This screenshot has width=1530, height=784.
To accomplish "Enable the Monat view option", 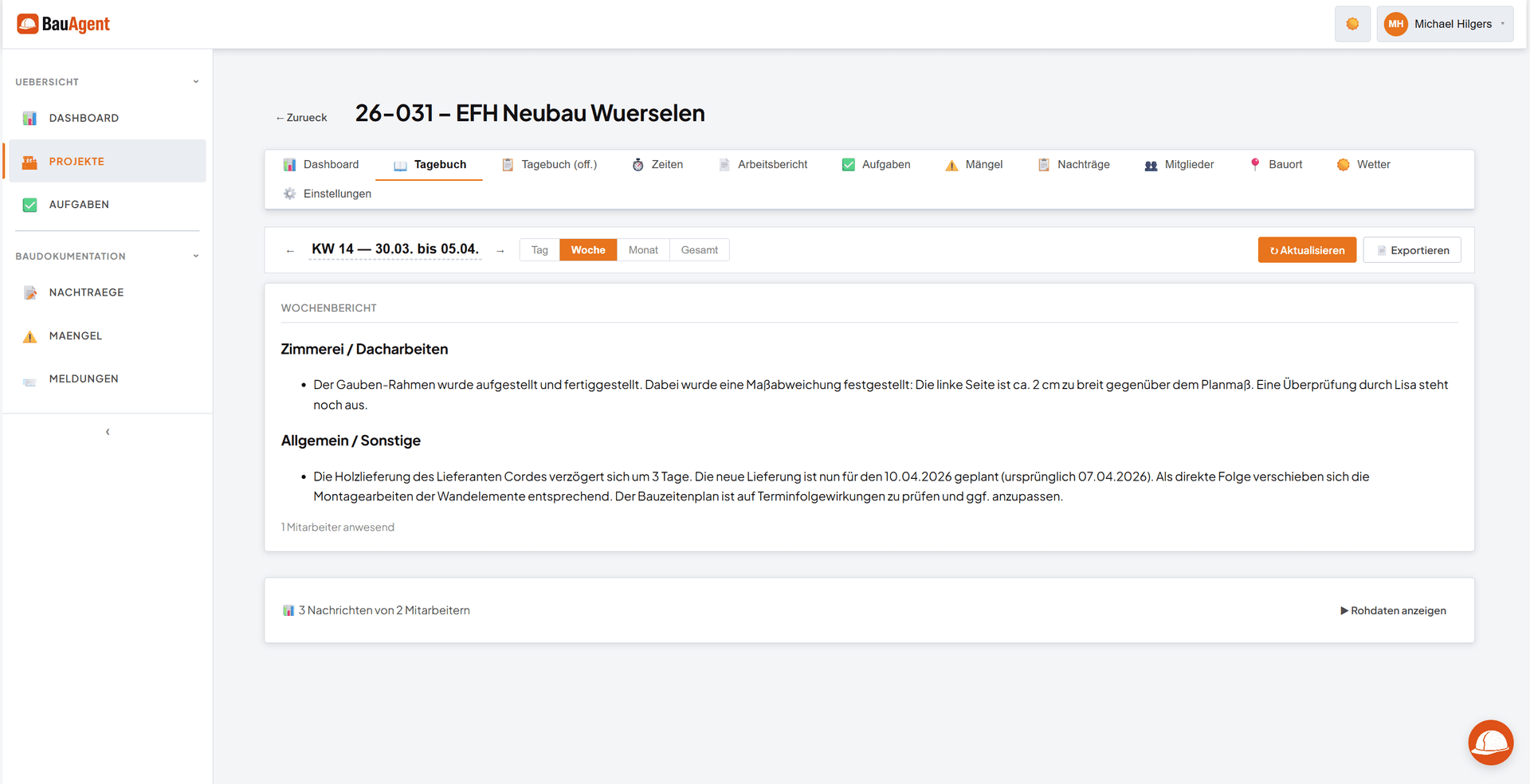I will tap(642, 249).
